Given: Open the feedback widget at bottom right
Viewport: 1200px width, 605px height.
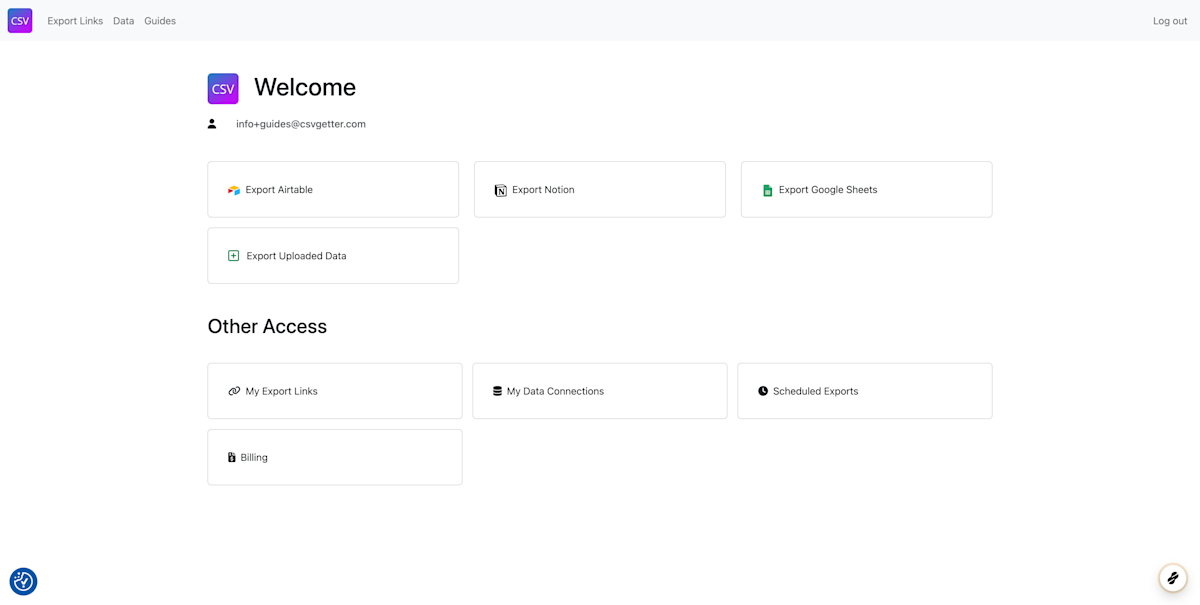Looking at the screenshot, I should pyautogui.click(x=1172, y=577).
